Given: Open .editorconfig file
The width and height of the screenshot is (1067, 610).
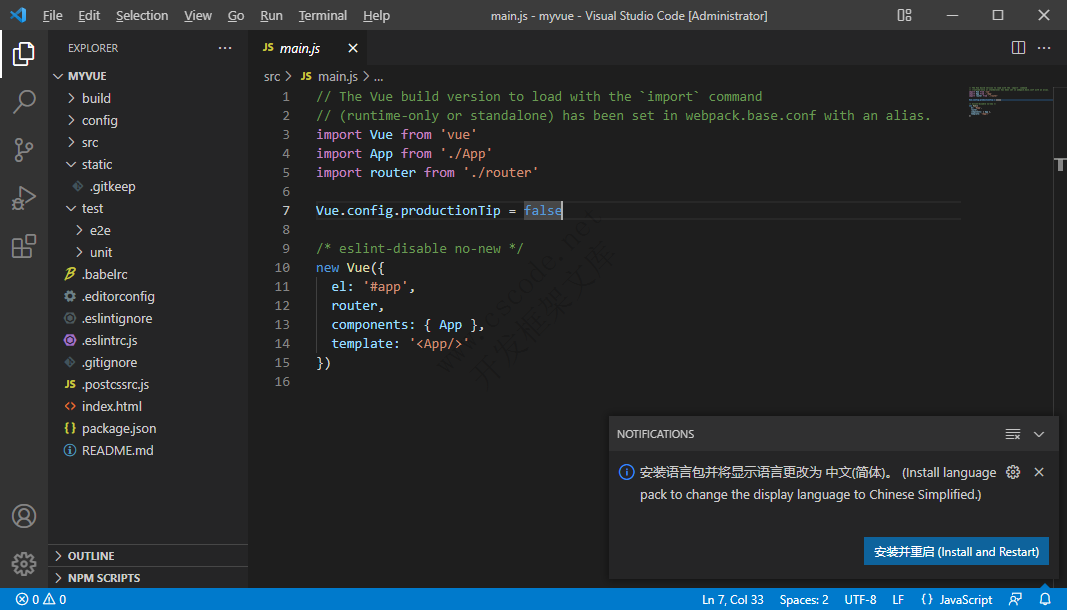Looking at the screenshot, I should (x=118, y=296).
